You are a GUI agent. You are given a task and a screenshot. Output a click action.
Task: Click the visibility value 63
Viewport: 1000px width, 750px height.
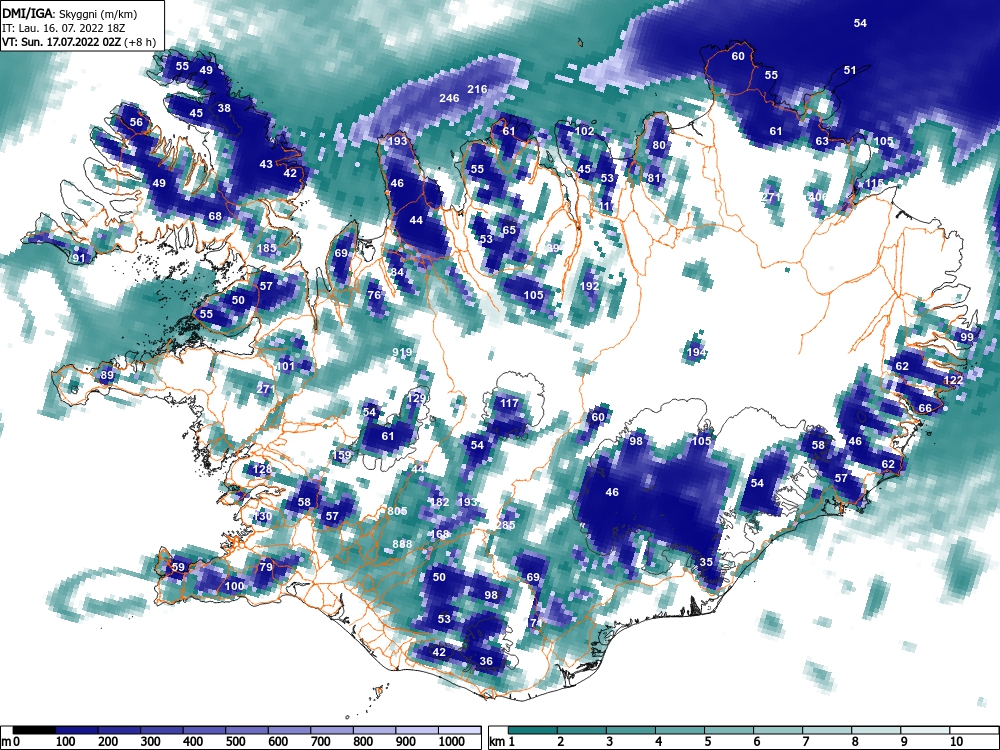click(822, 141)
